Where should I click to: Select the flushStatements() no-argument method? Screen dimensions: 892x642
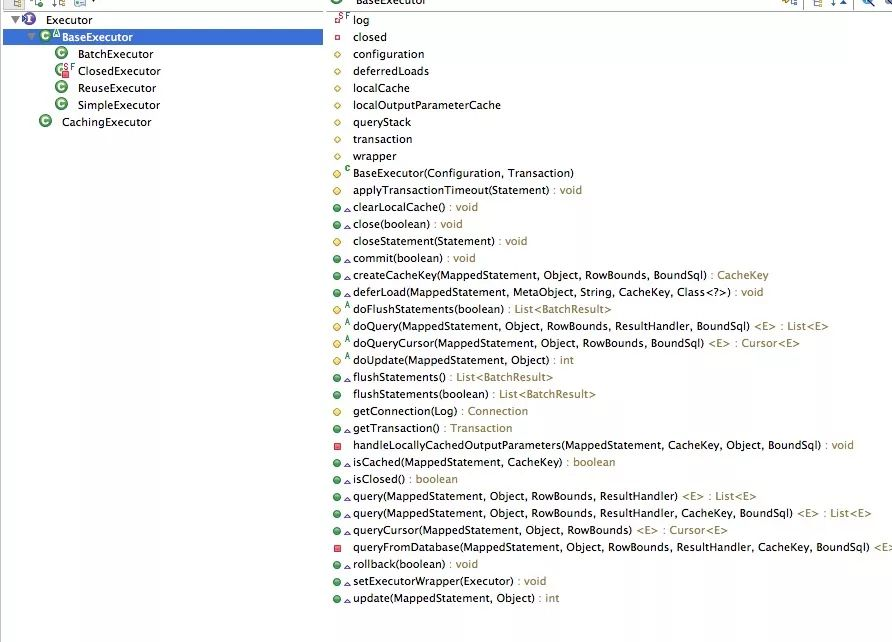pos(452,378)
